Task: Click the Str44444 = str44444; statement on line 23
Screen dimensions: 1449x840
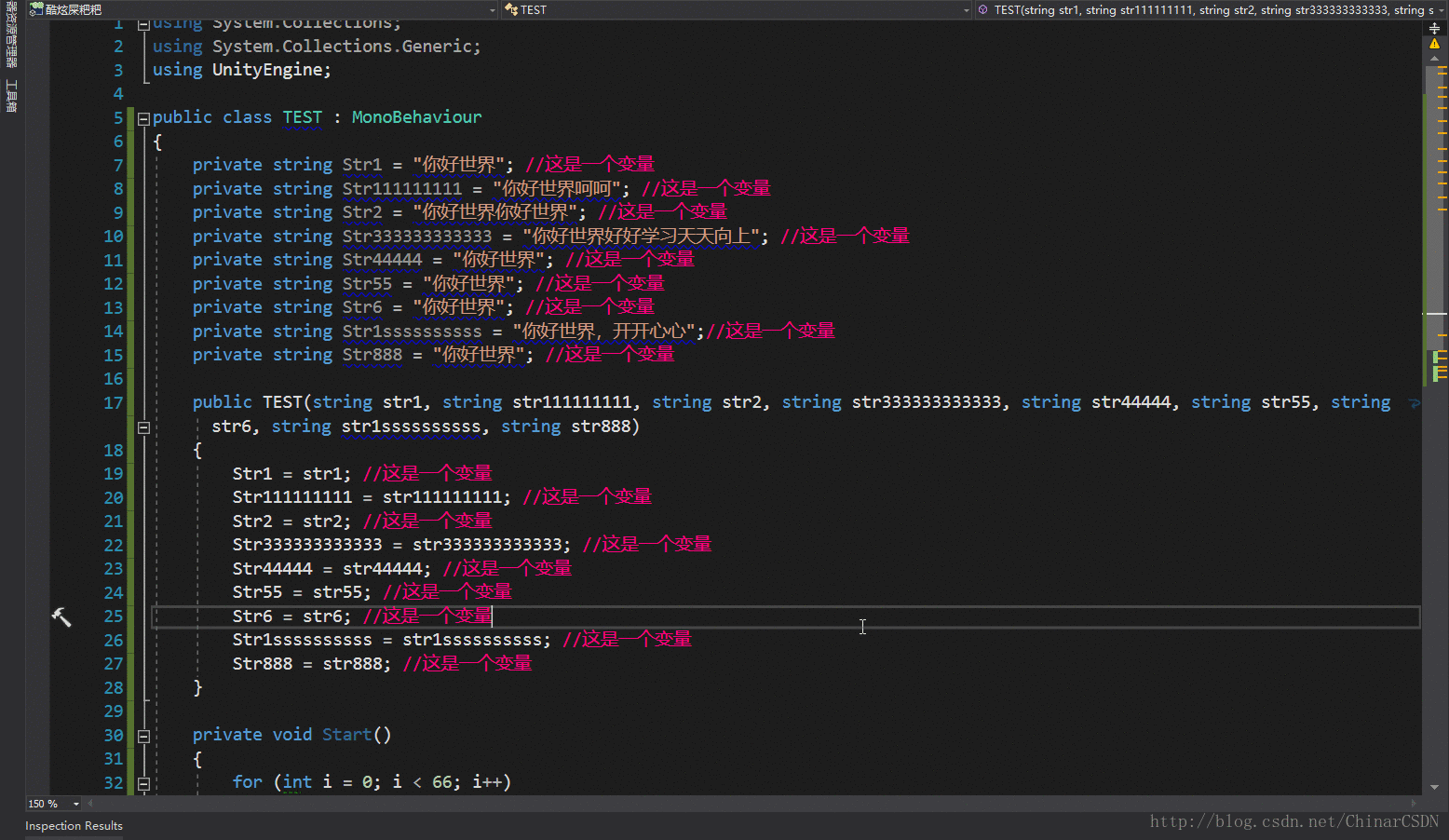Action: pyautogui.click(x=332, y=569)
